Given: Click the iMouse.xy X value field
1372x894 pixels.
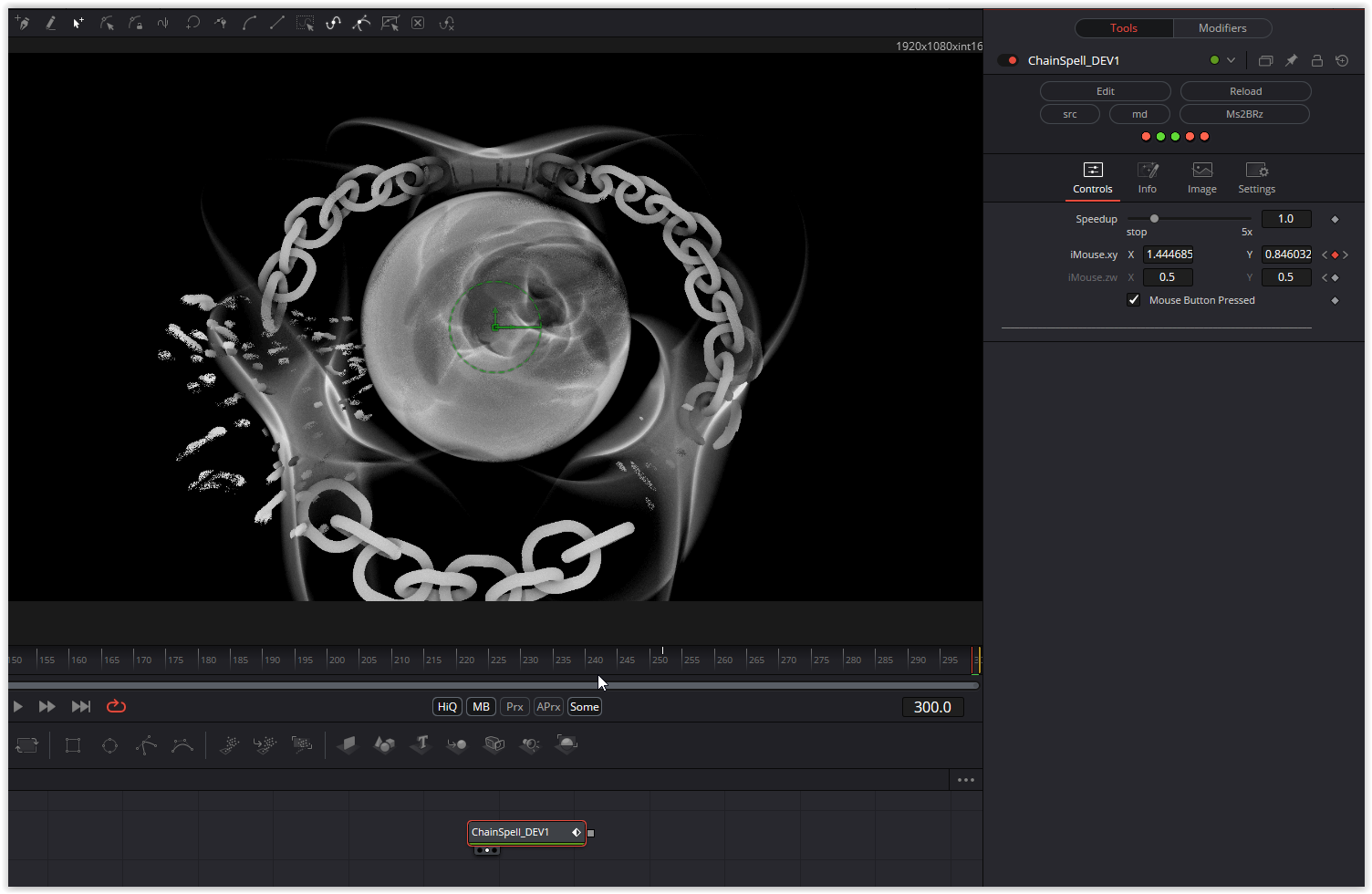Looking at the screenshot, I should point(1169,255).
